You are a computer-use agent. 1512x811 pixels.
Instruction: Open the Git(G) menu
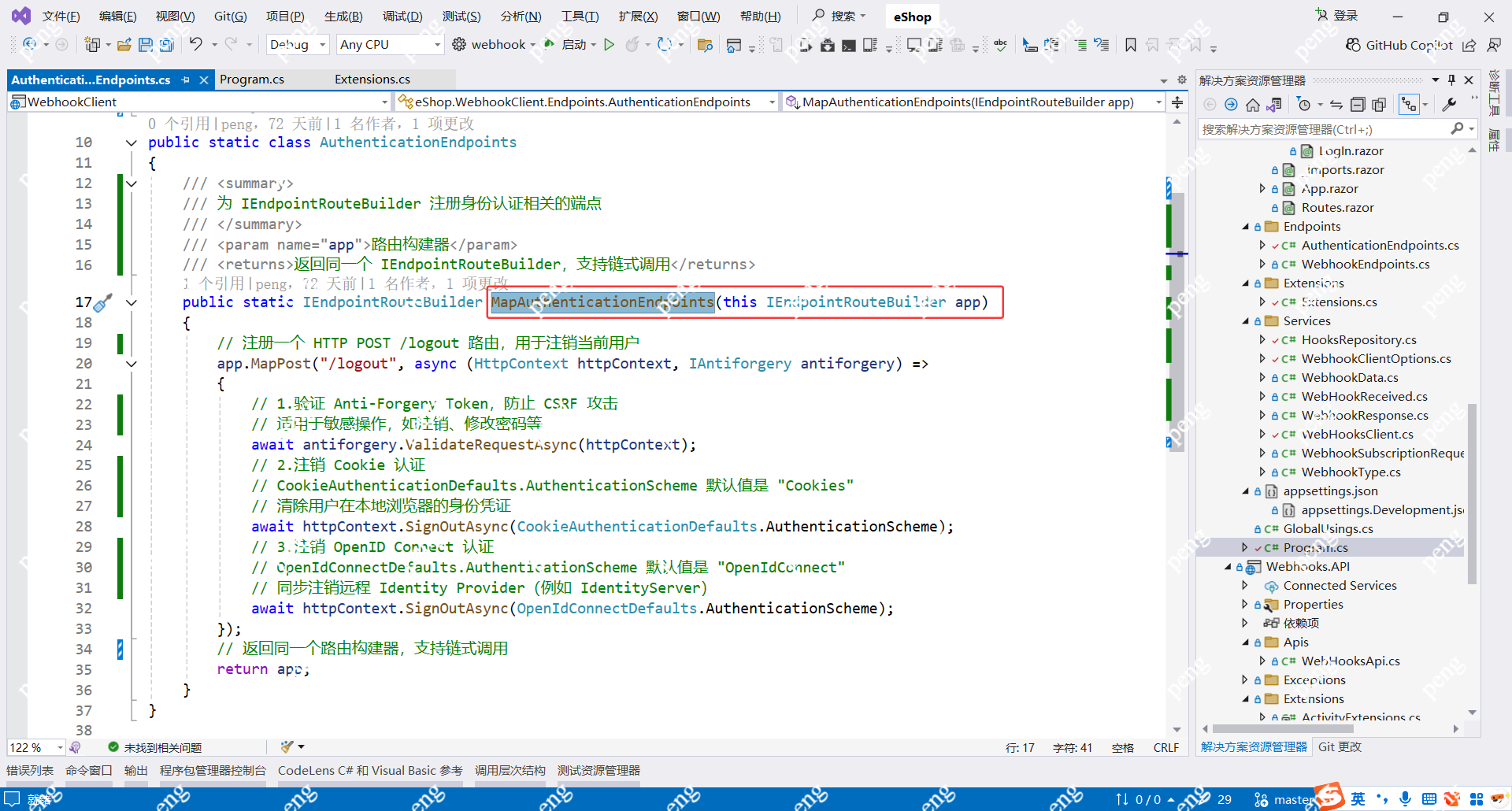(x=231, y=16)
